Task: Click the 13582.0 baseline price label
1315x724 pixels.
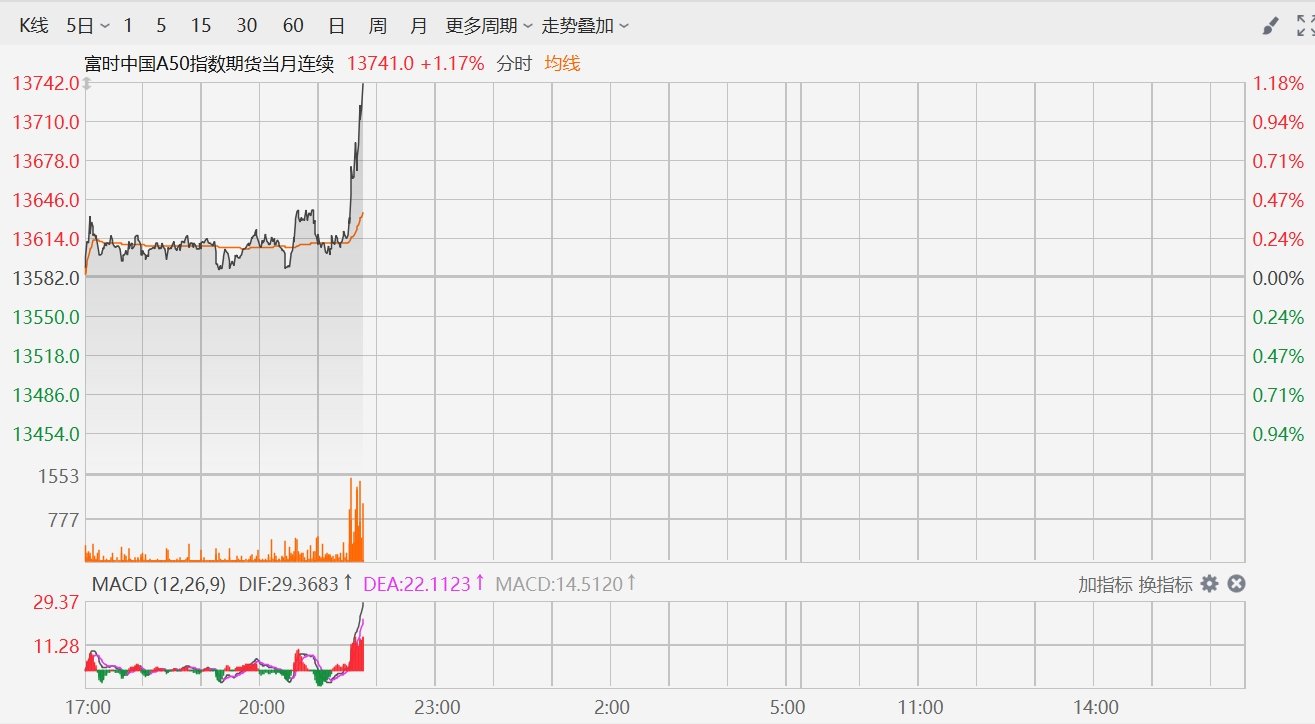Action: click(45, 278)
